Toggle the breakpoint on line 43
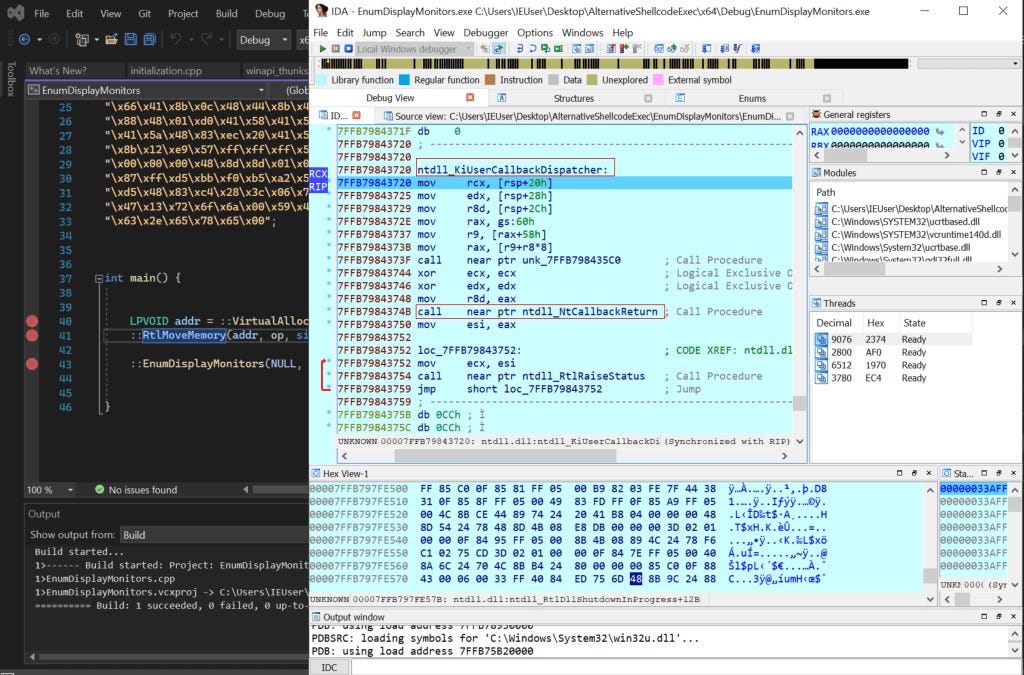Image resolution: width=1024 pixels, height=675 pixels. click(31, 363)
